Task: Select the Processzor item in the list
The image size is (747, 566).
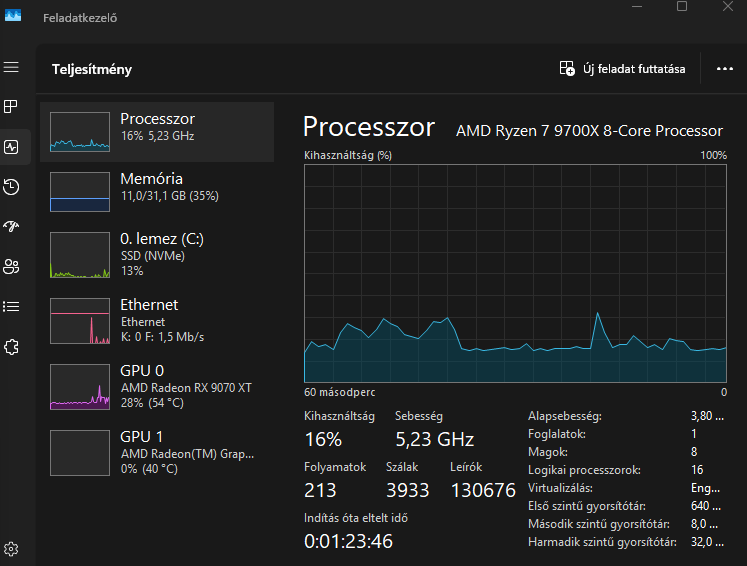Action: (157, 132)
